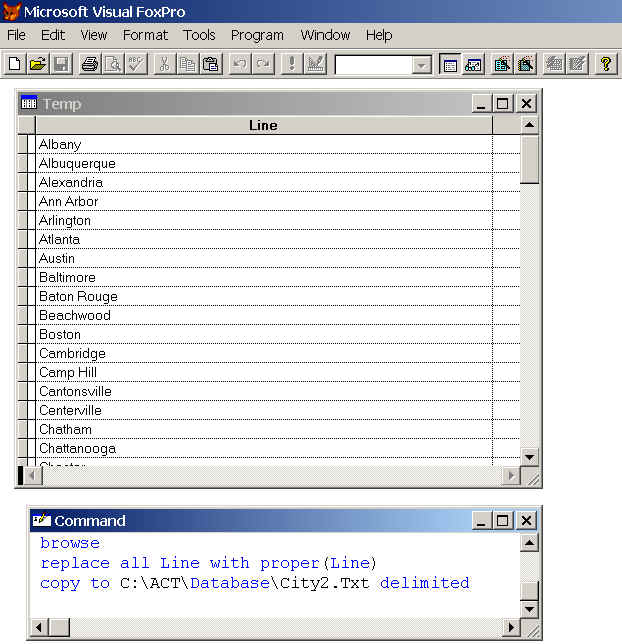Open the Tools menu

[199, 35]
